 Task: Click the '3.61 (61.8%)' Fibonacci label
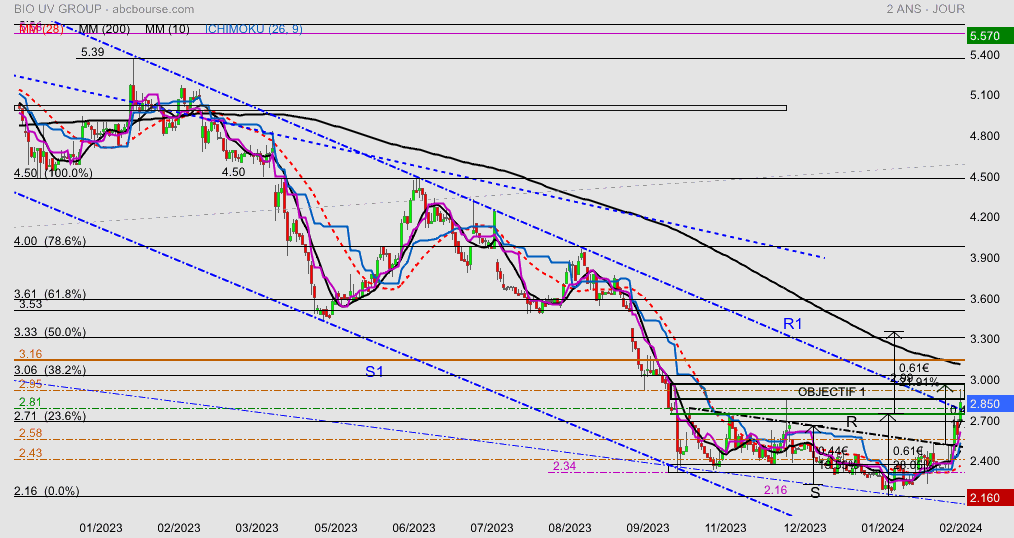pyautogui.click(x=50, y=294)
